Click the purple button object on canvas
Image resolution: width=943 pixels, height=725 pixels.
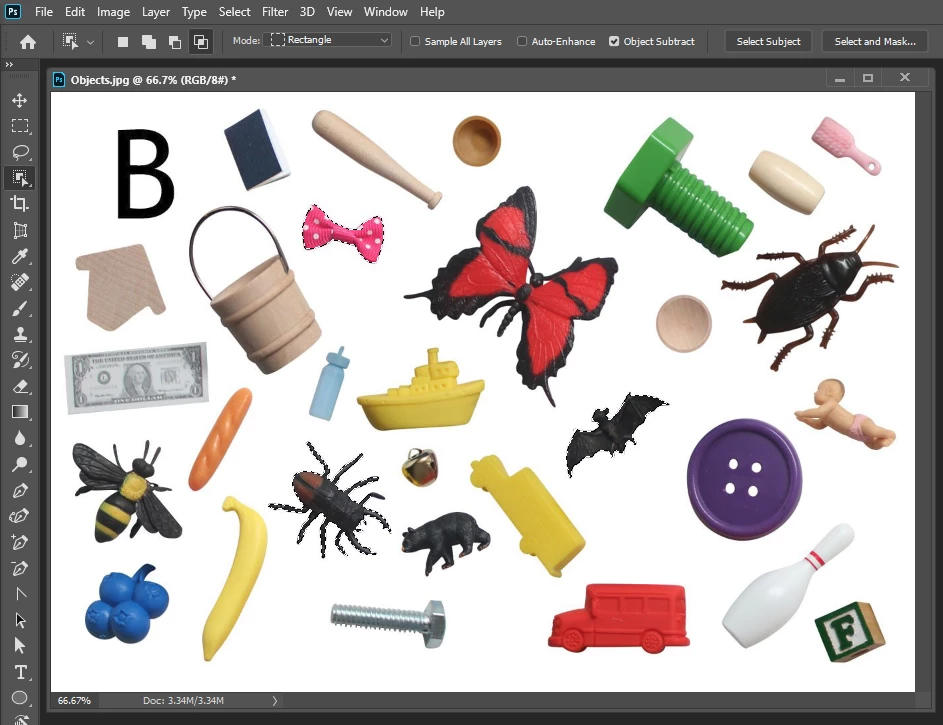tap(745, 479)
